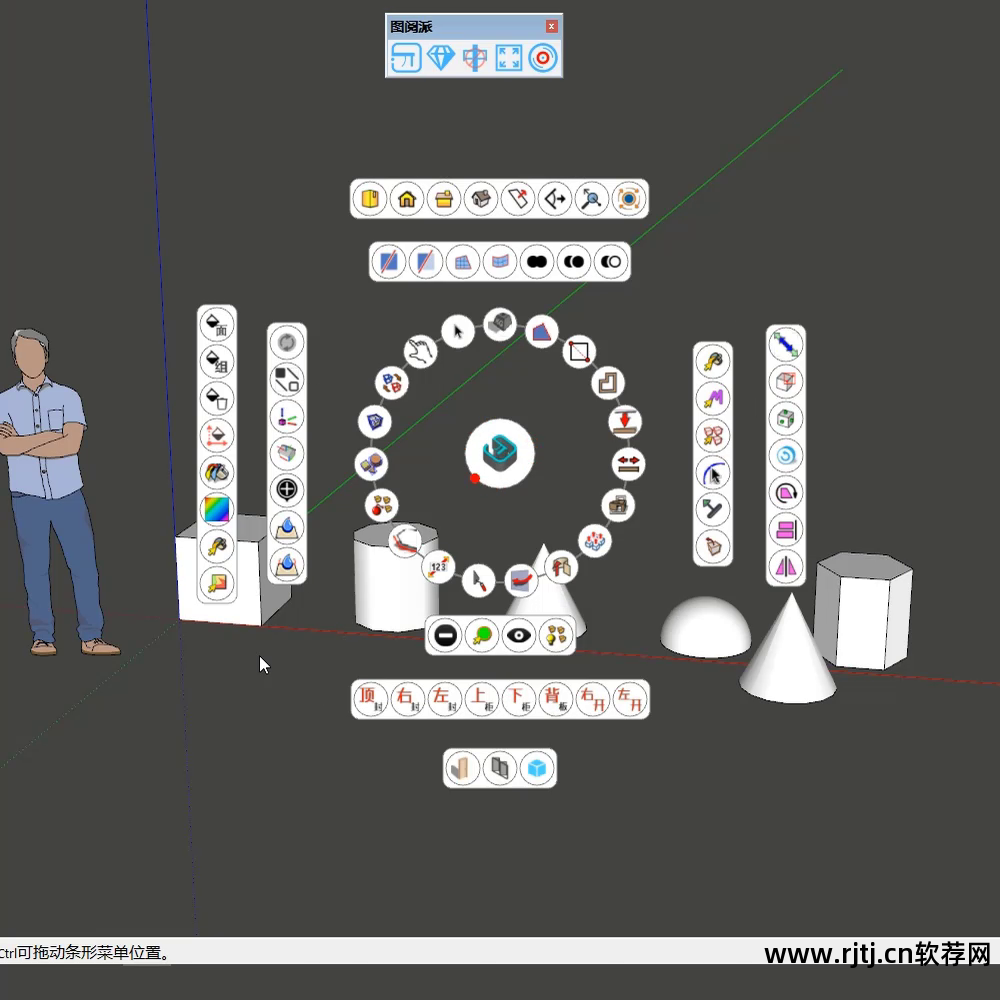Click the black minus circle icon
1000x1000 pixels.
pyautogui.click(x=444, y=635)
